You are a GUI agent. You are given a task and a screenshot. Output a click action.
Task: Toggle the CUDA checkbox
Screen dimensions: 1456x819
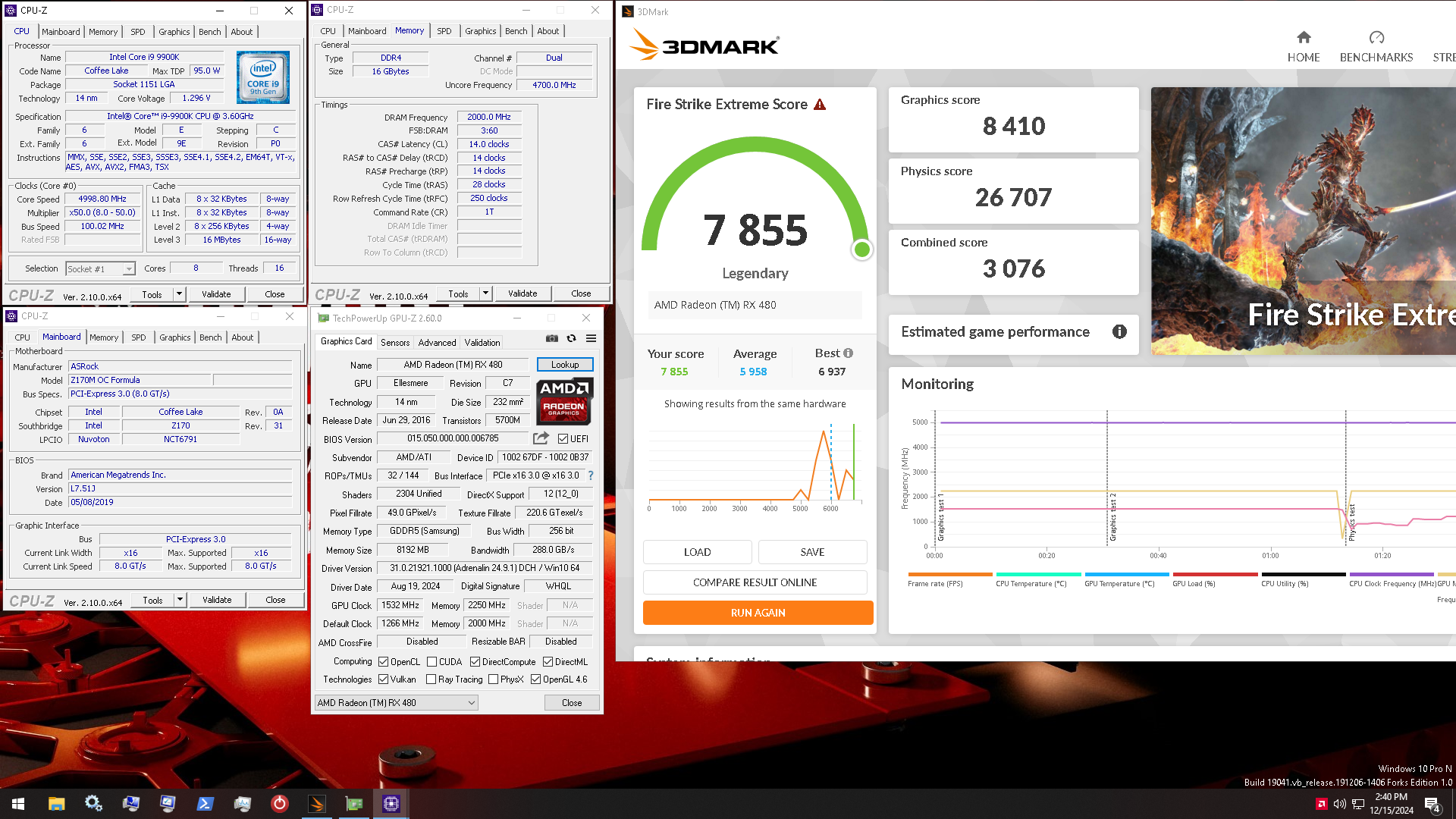click(431, 662)
